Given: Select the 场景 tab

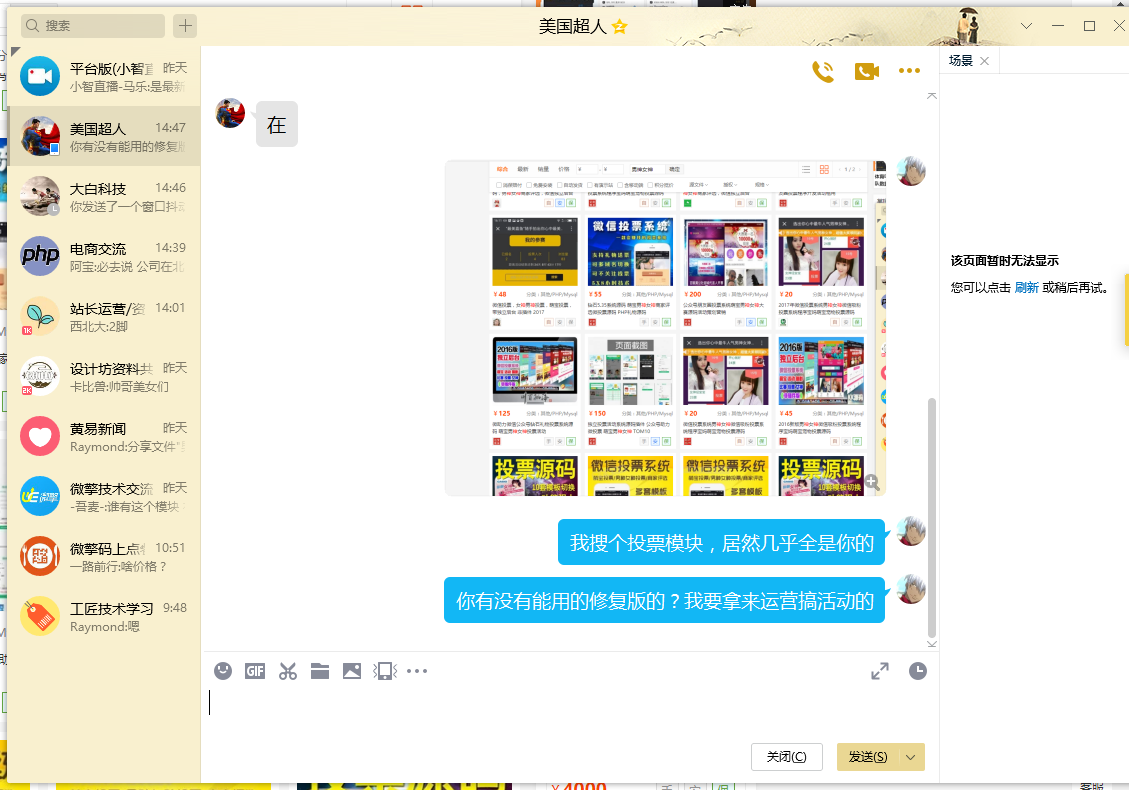Looking at the screenshot, I should (x=960, y=61).
